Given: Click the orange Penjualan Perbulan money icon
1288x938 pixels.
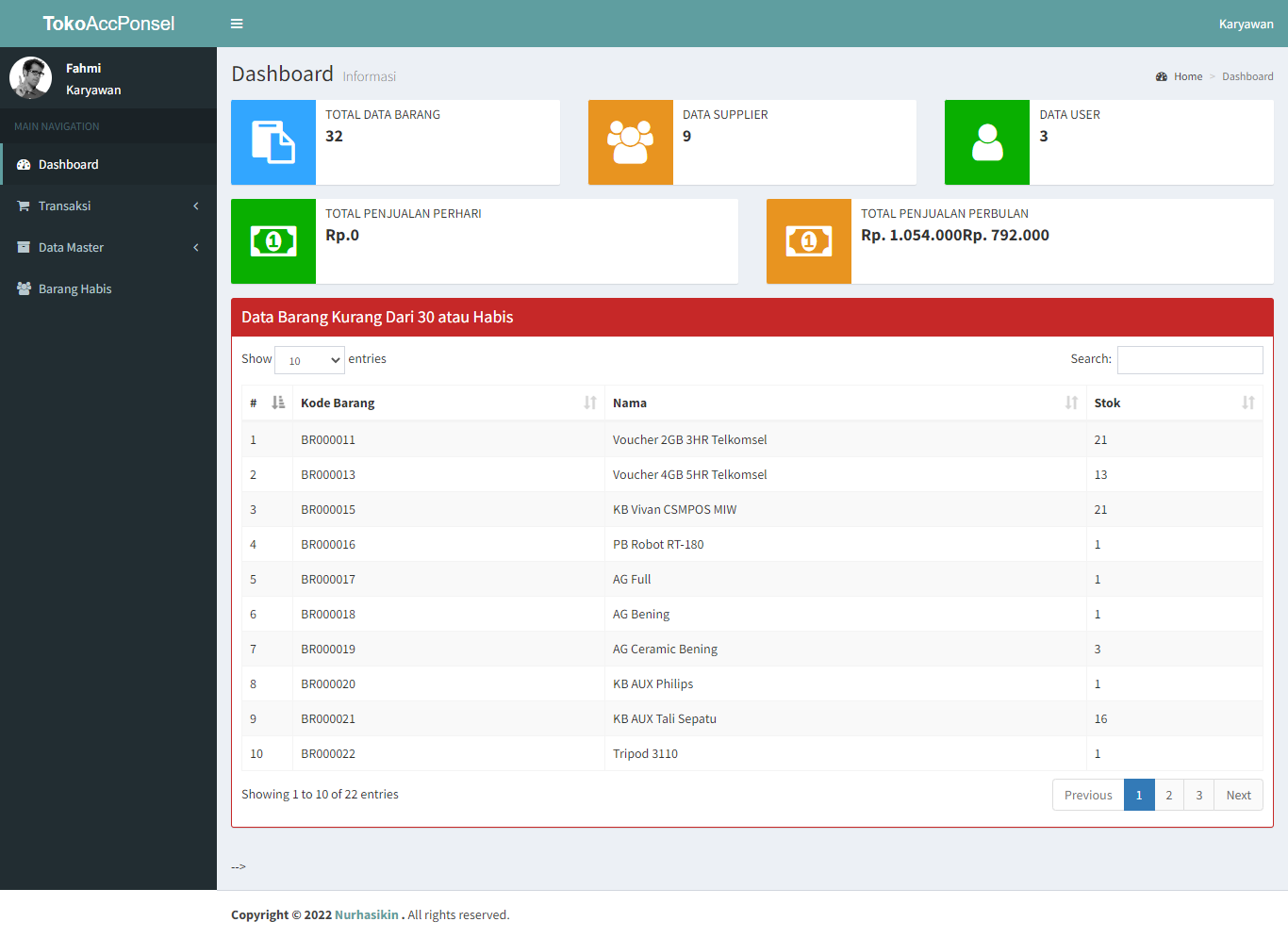Looking at the screenshot, I should [809, 241].
